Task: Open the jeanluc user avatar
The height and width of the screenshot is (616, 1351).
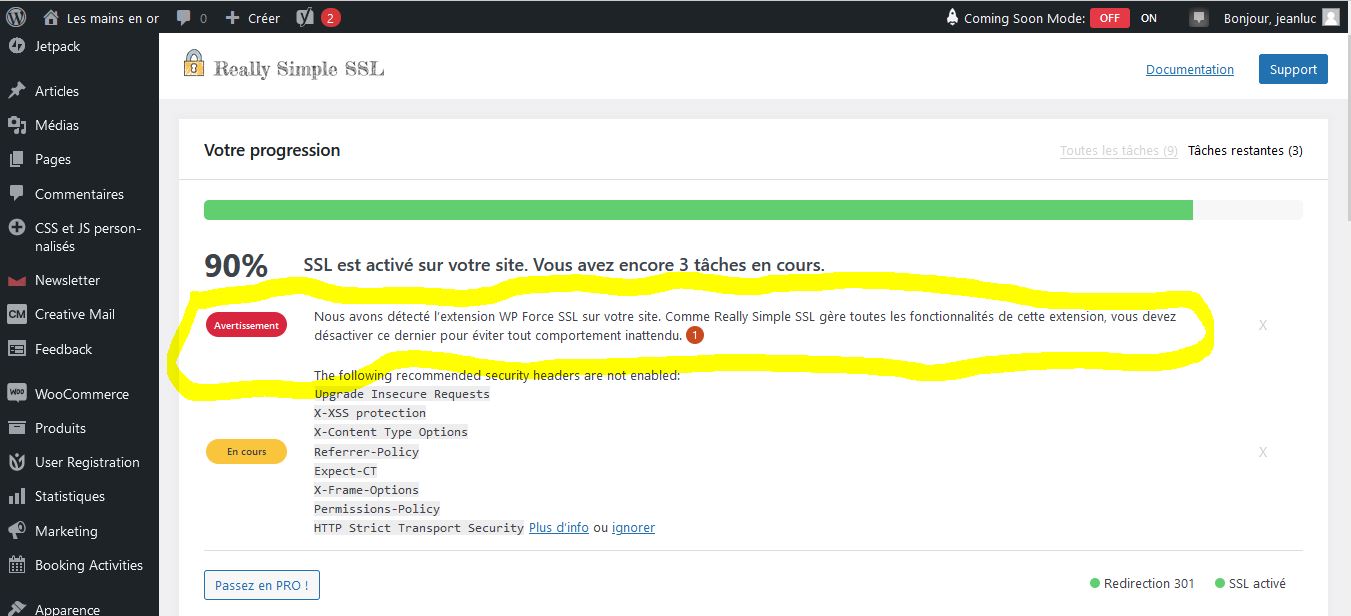Action: pos(1330,18)
